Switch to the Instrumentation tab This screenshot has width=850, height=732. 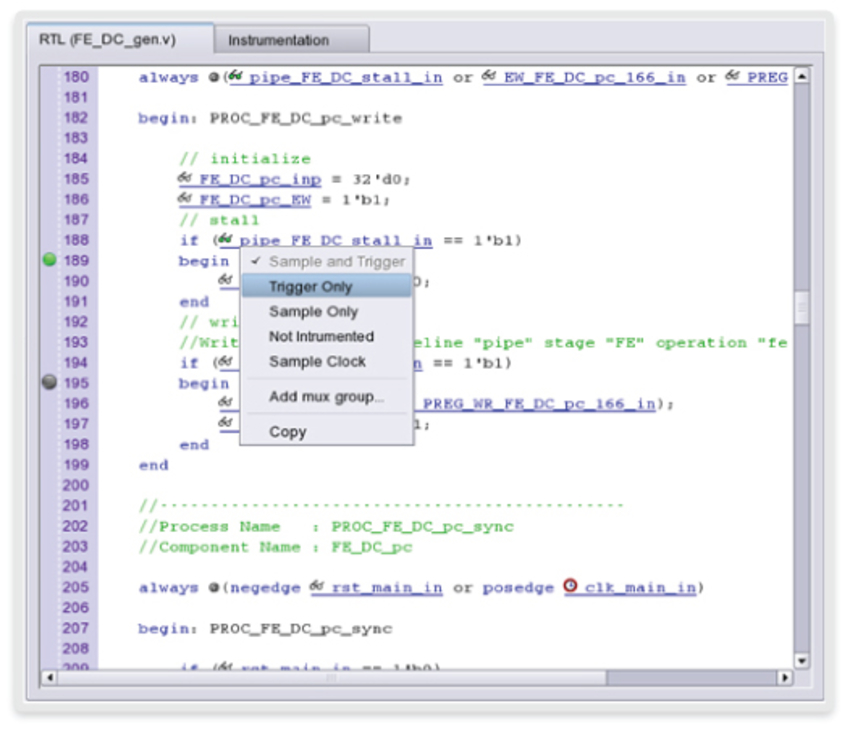278,41
